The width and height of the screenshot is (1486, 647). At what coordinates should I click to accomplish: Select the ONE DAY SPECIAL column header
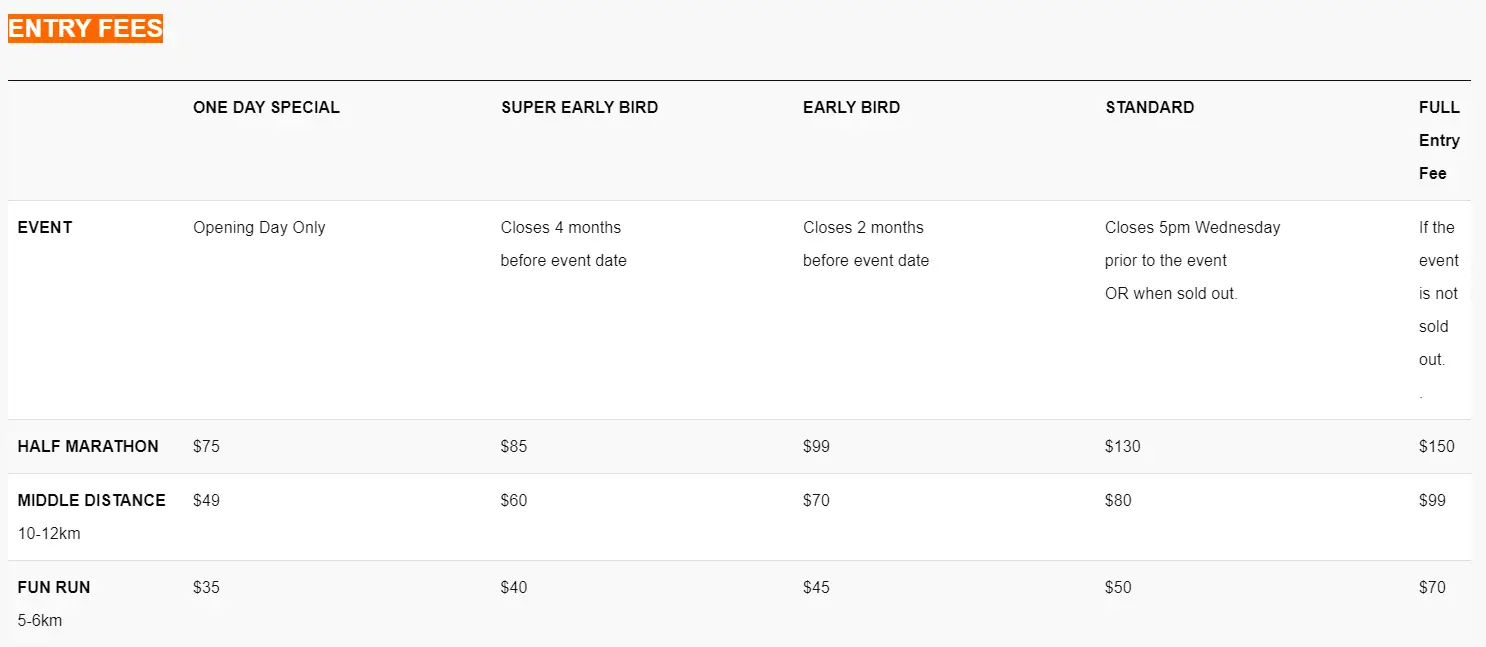[266, 107]
